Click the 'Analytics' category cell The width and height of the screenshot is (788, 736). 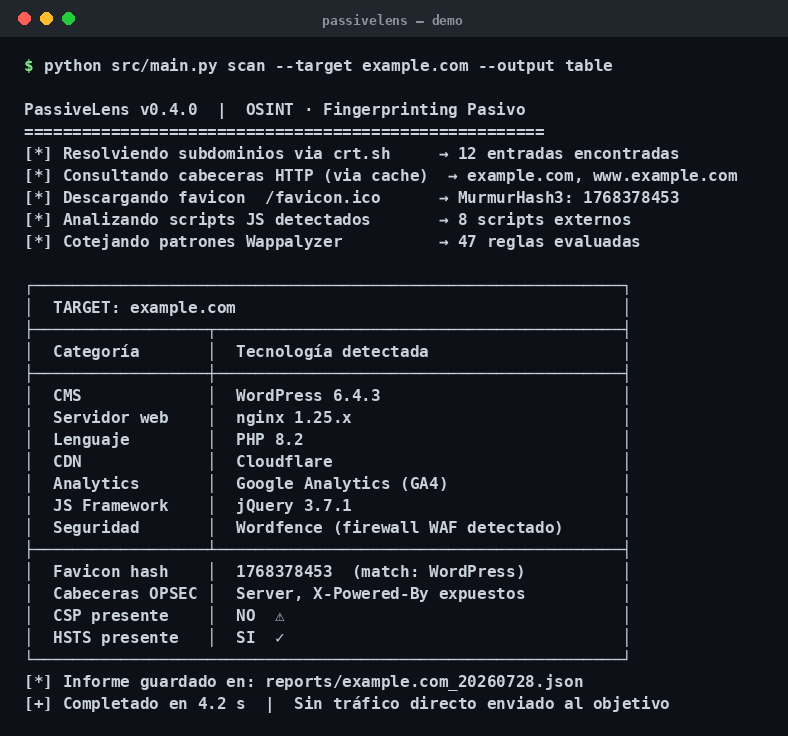click(x=96, y=483)
